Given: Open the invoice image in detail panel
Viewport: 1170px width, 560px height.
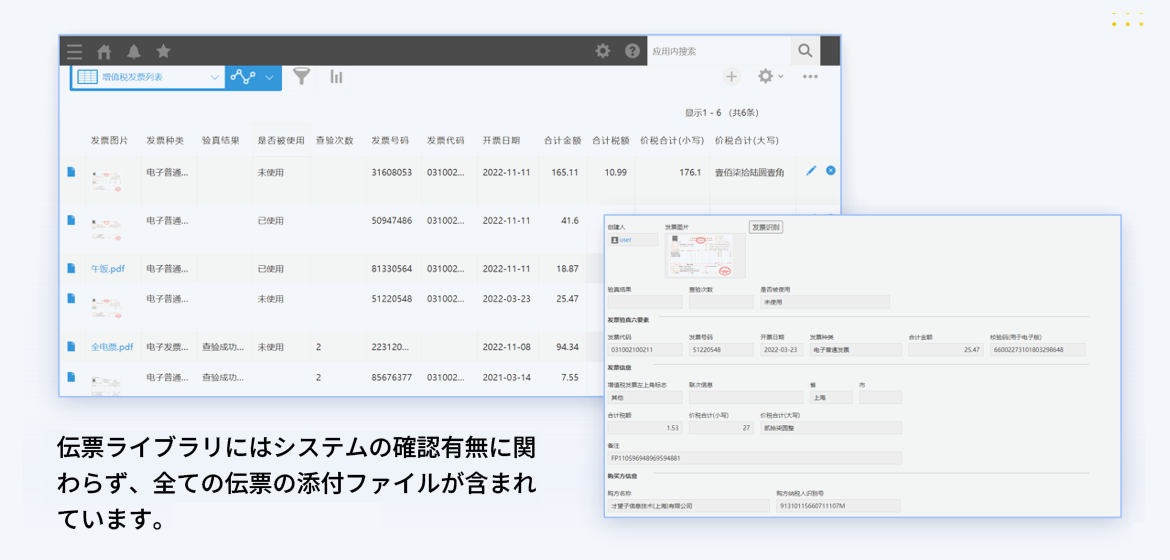Looking at the screenshot, I should tap(704, 255).
